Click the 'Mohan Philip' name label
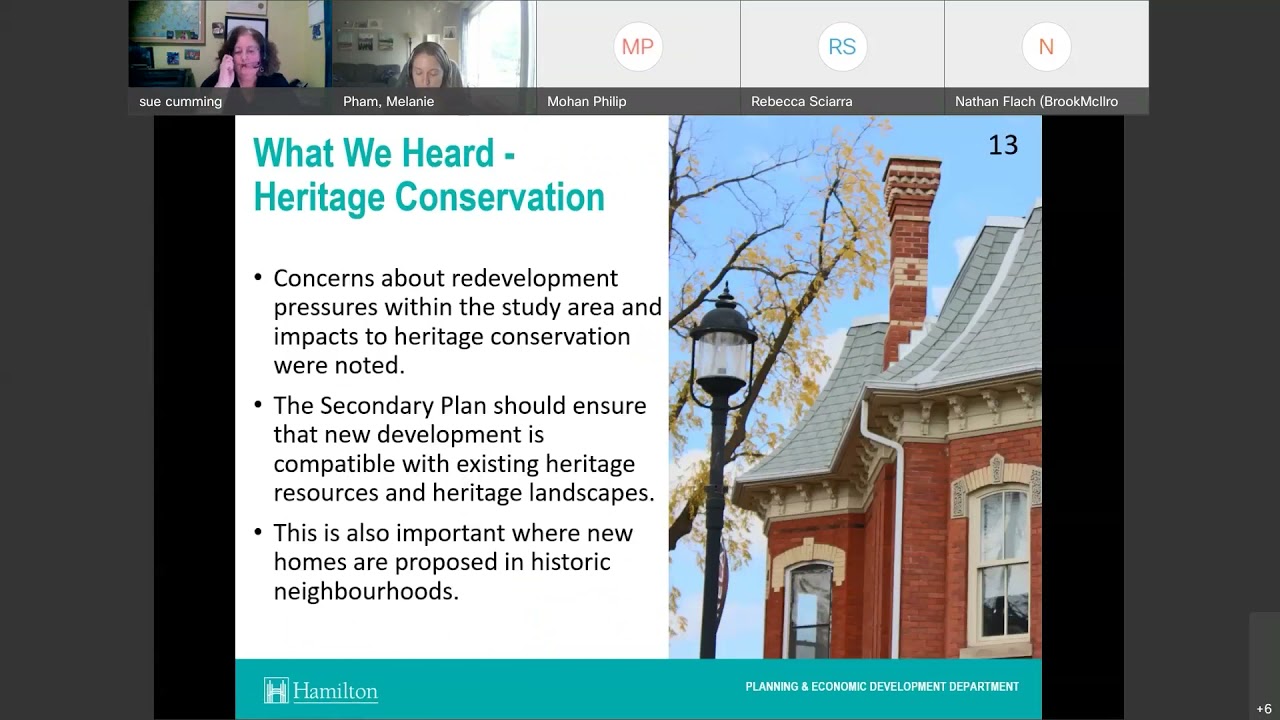 587,101
